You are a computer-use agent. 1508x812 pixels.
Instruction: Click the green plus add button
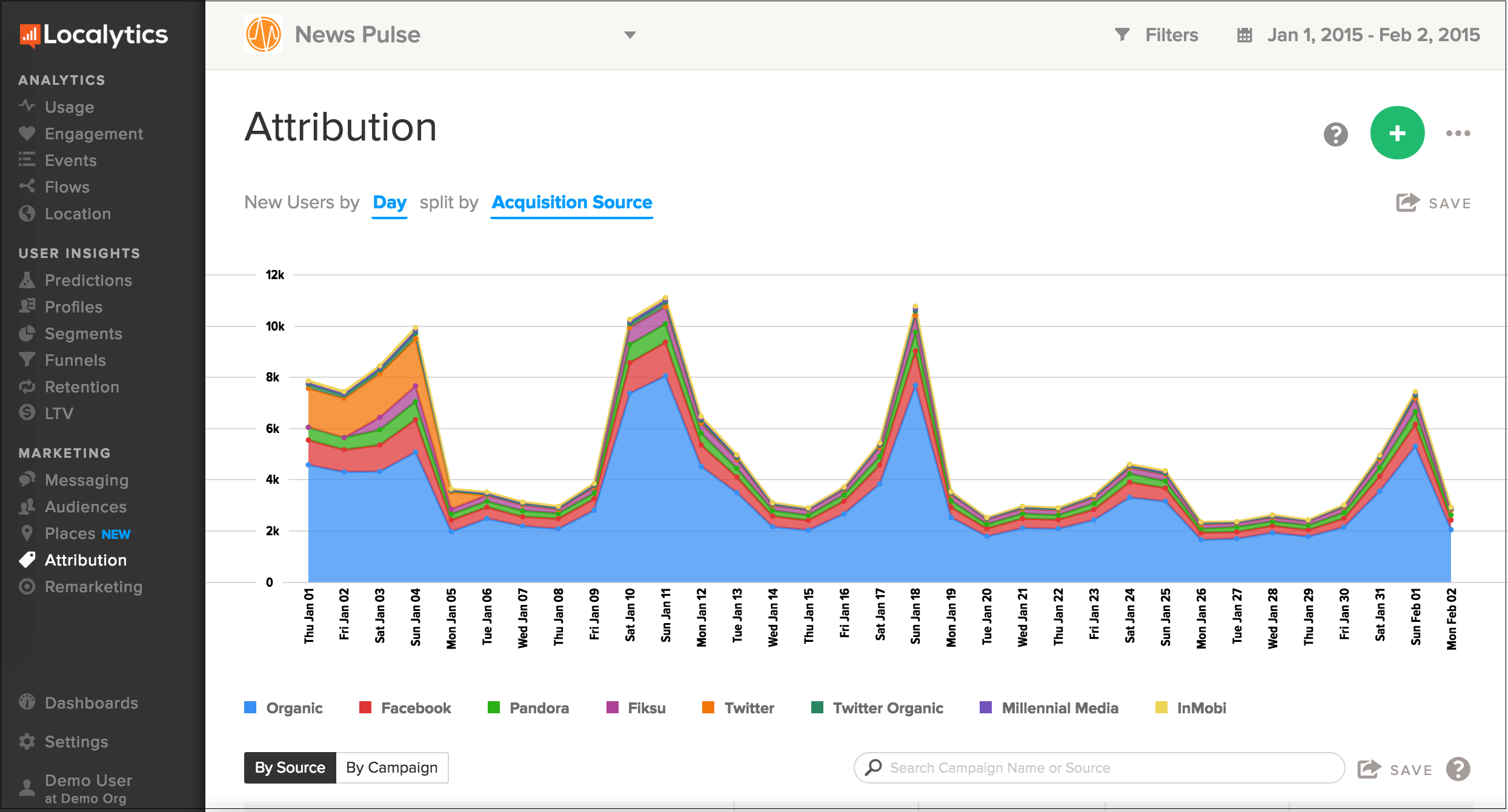pyautogui.click(x=1397, y=133)
